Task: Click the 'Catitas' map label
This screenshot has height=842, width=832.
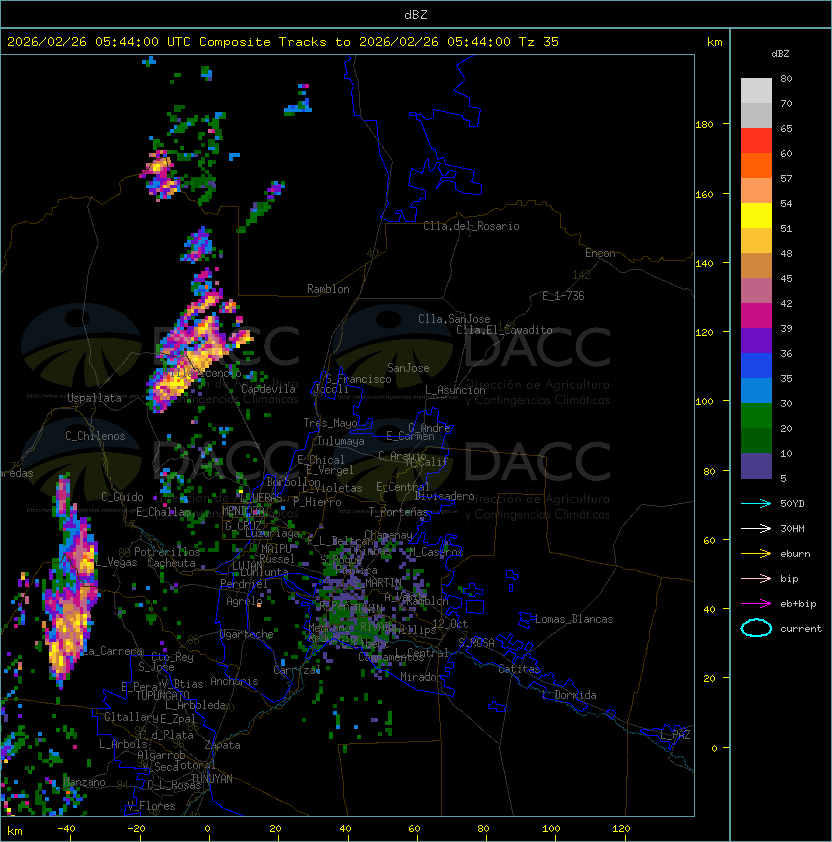Action: coord(519,669)
